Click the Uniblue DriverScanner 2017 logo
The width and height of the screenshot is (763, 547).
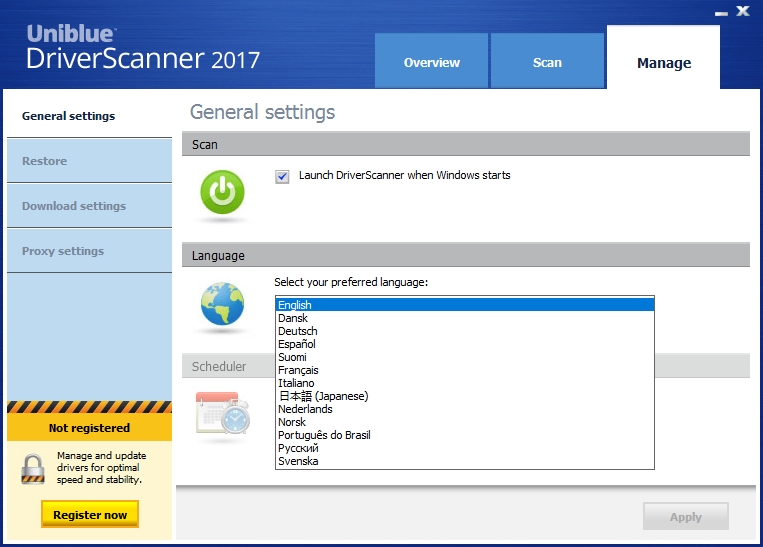pyautogui.click(x=143, y=47)
